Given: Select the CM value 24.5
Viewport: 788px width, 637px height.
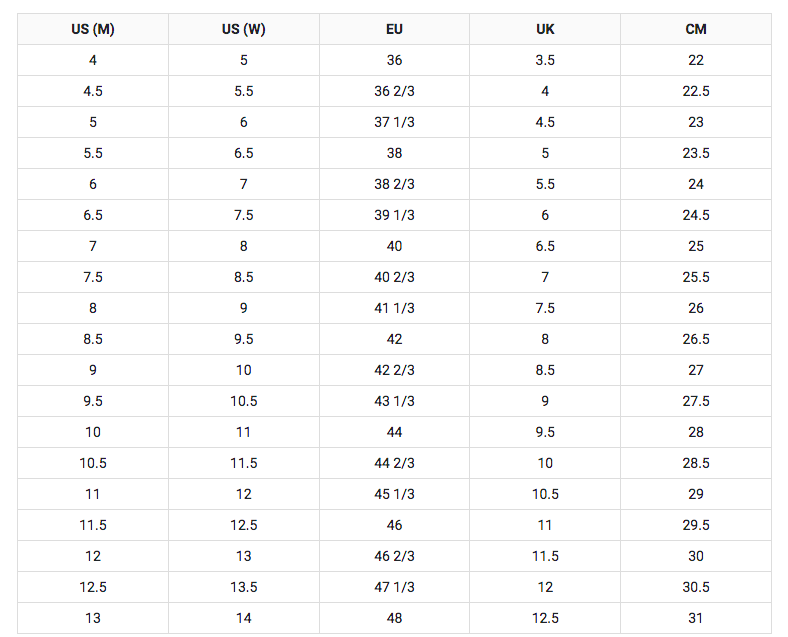Looking at the screenshot, I should (696, 215).
